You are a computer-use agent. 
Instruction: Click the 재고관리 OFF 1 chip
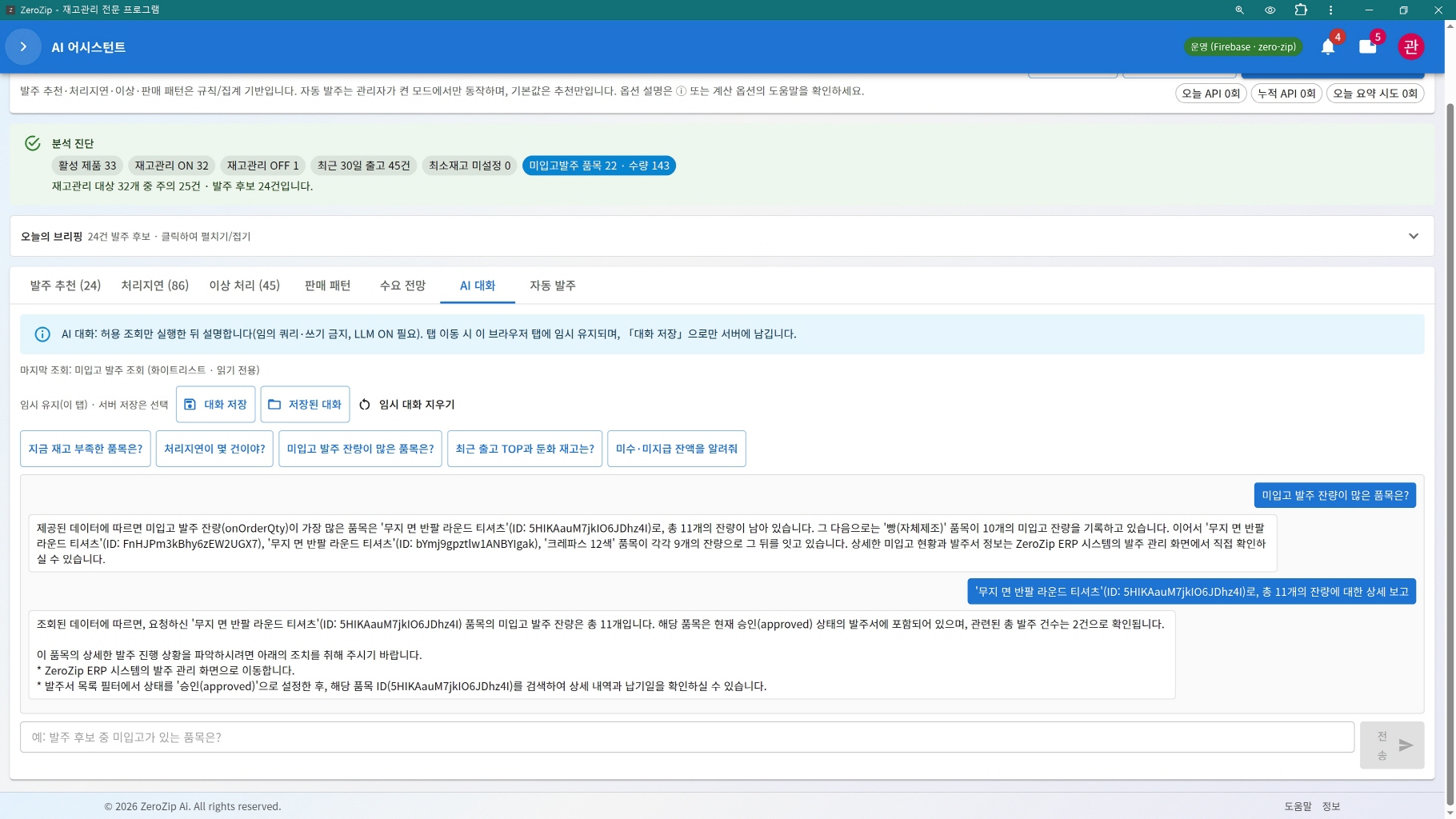click(x=262, y=166)
